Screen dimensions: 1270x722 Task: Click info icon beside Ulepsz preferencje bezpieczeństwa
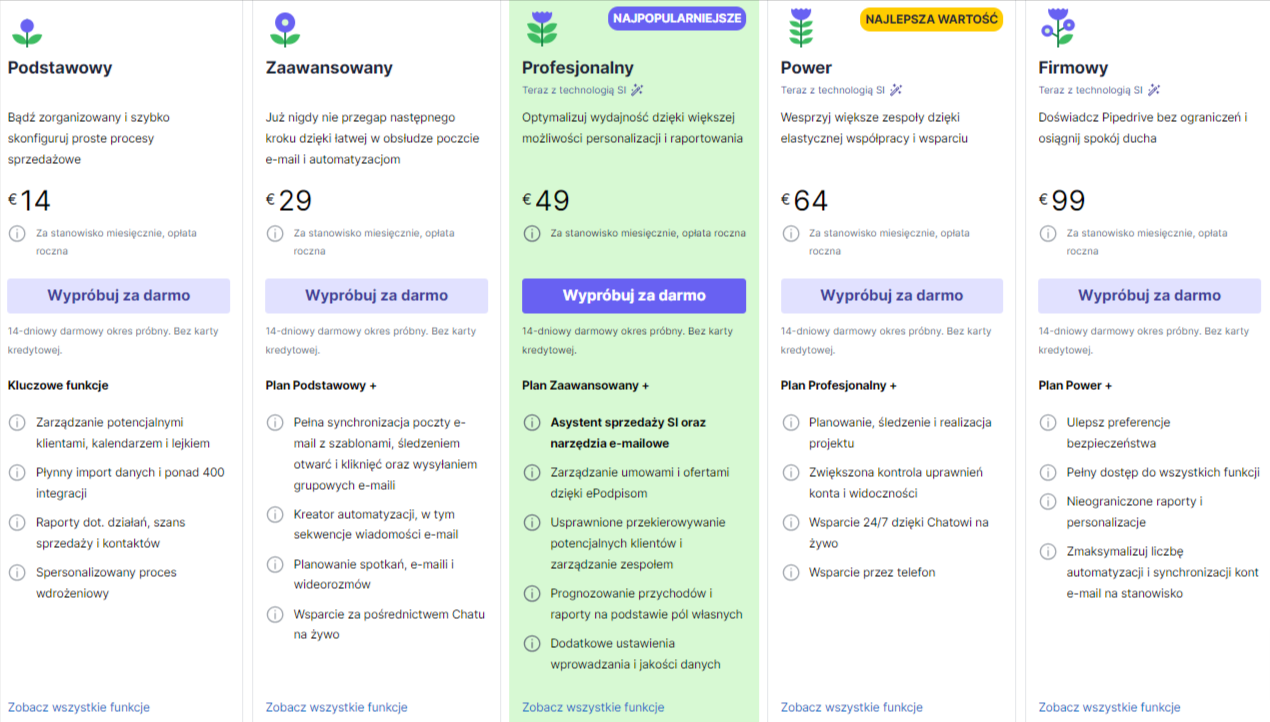pyautogui.click(x=1048, y=422)
